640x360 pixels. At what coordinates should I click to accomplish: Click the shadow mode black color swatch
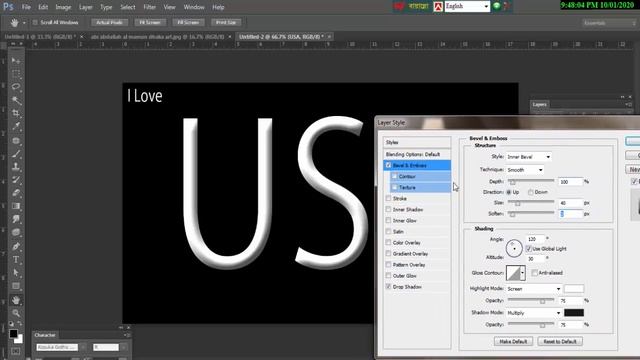574,313
